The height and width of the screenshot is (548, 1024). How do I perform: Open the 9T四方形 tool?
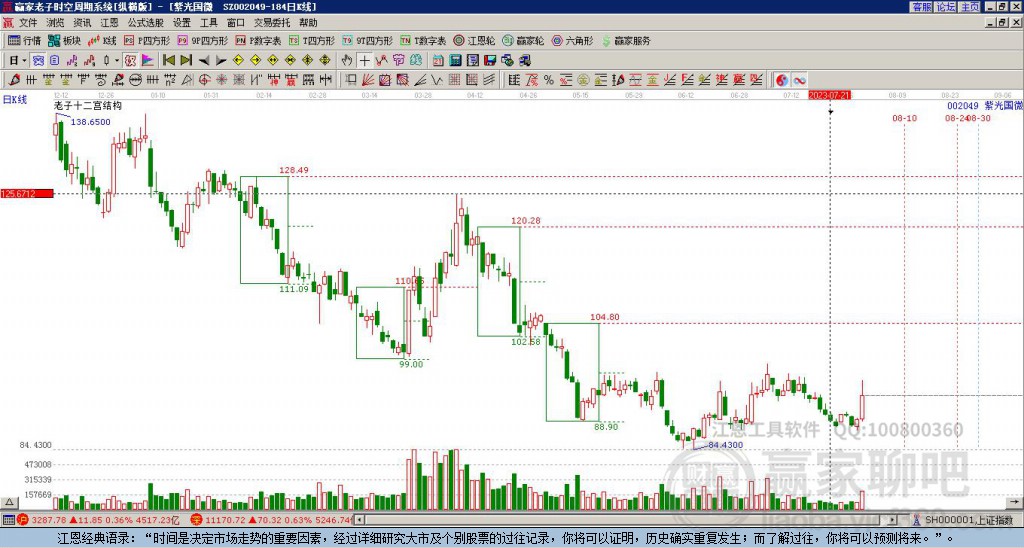click(x=367, y=40)
